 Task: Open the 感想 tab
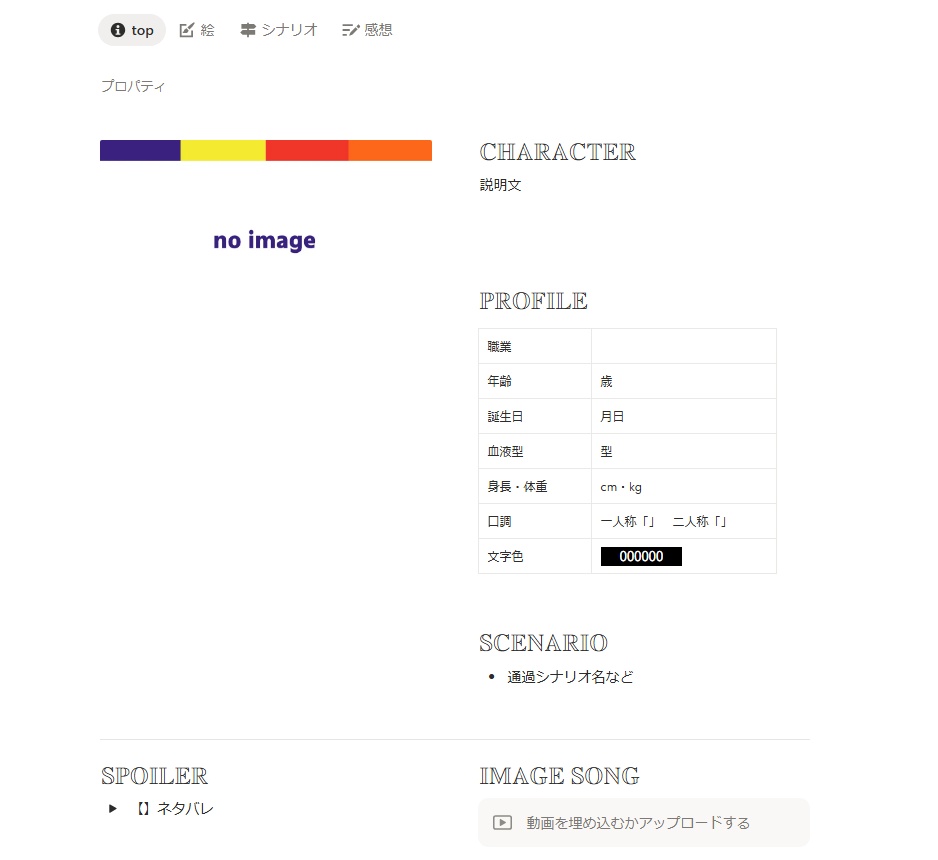point(378,30)
